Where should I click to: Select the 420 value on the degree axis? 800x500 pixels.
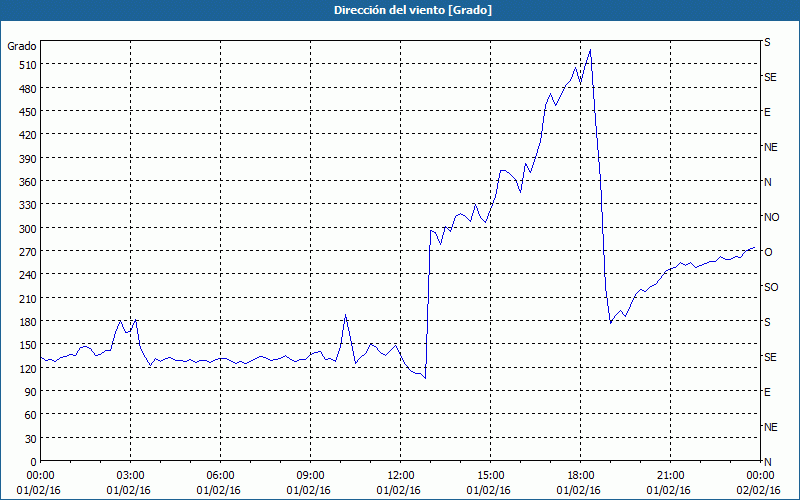click(28, 135)
